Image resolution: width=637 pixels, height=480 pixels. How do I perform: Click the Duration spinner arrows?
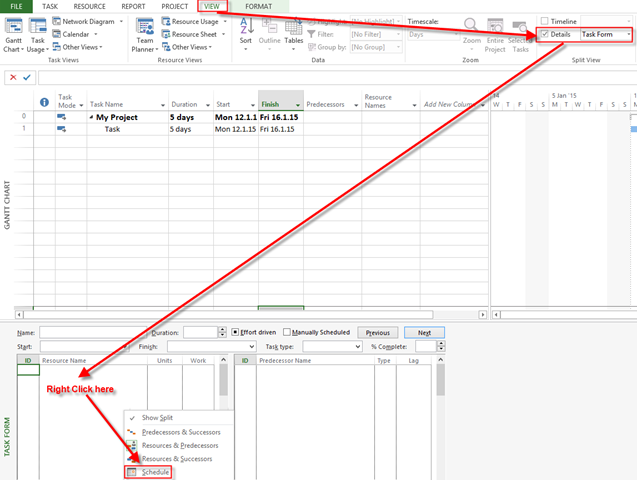[x=222, y=332]
